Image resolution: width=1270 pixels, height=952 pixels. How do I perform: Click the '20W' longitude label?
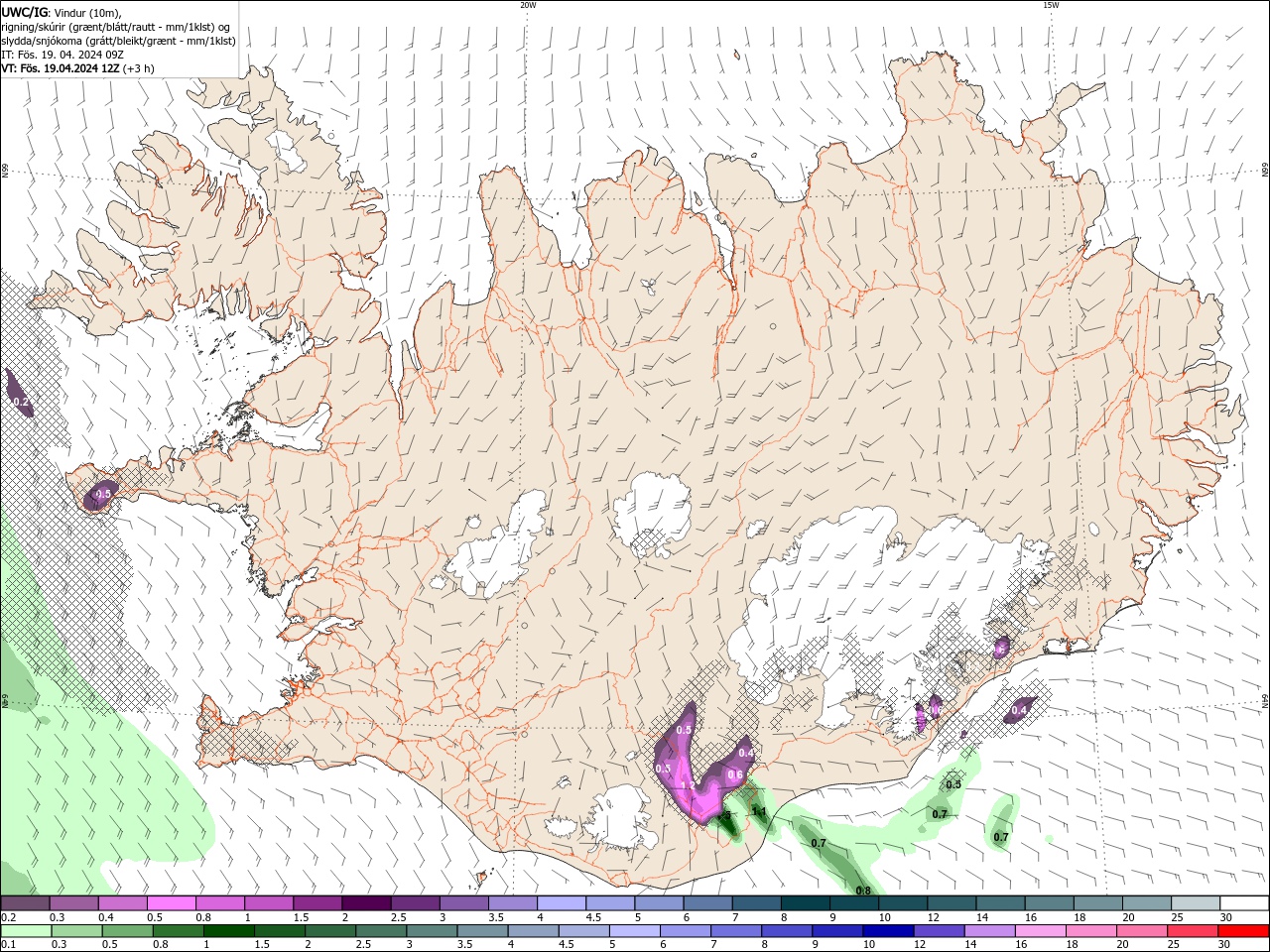(528, 4)
